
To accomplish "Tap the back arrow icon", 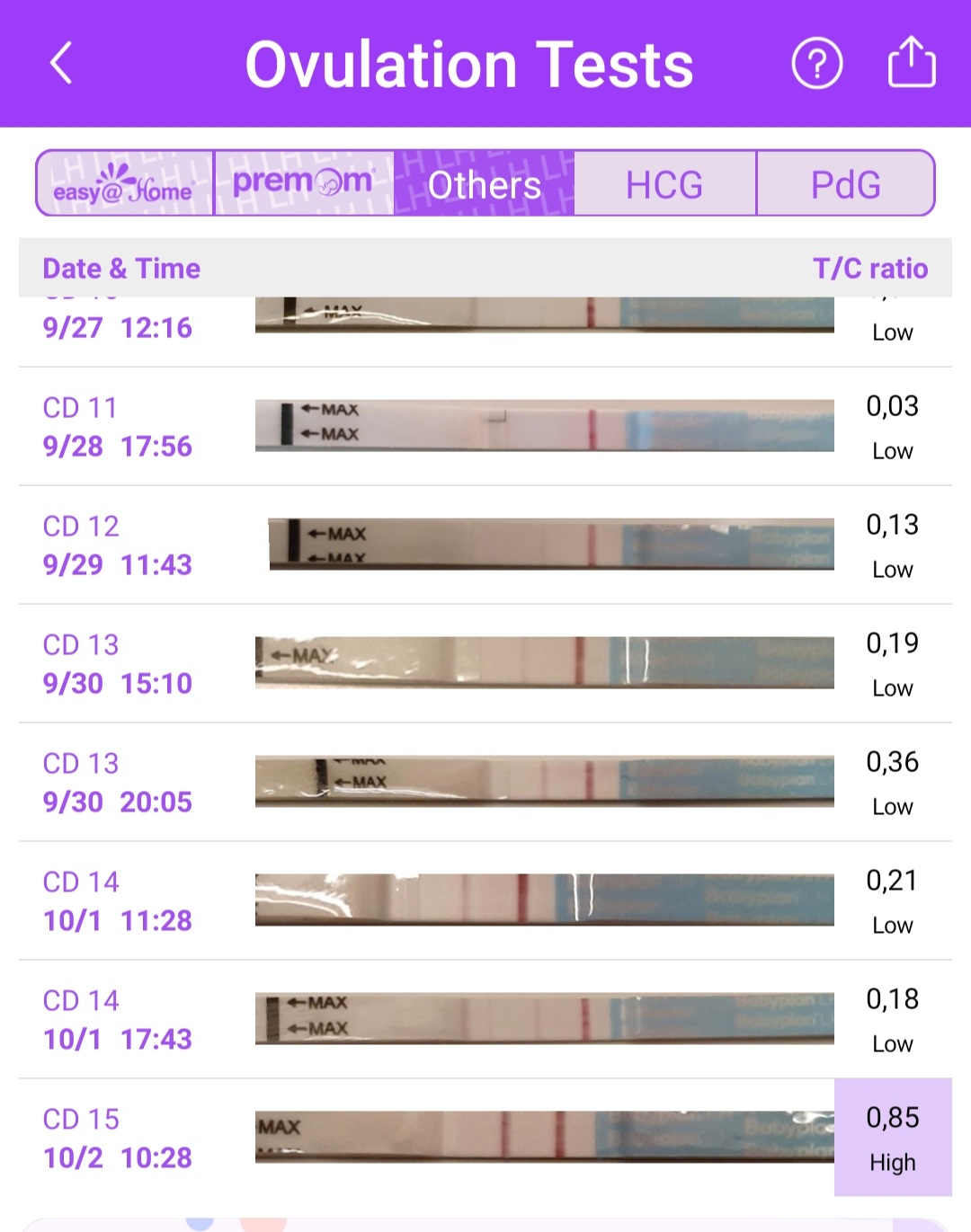I will 61,64.
